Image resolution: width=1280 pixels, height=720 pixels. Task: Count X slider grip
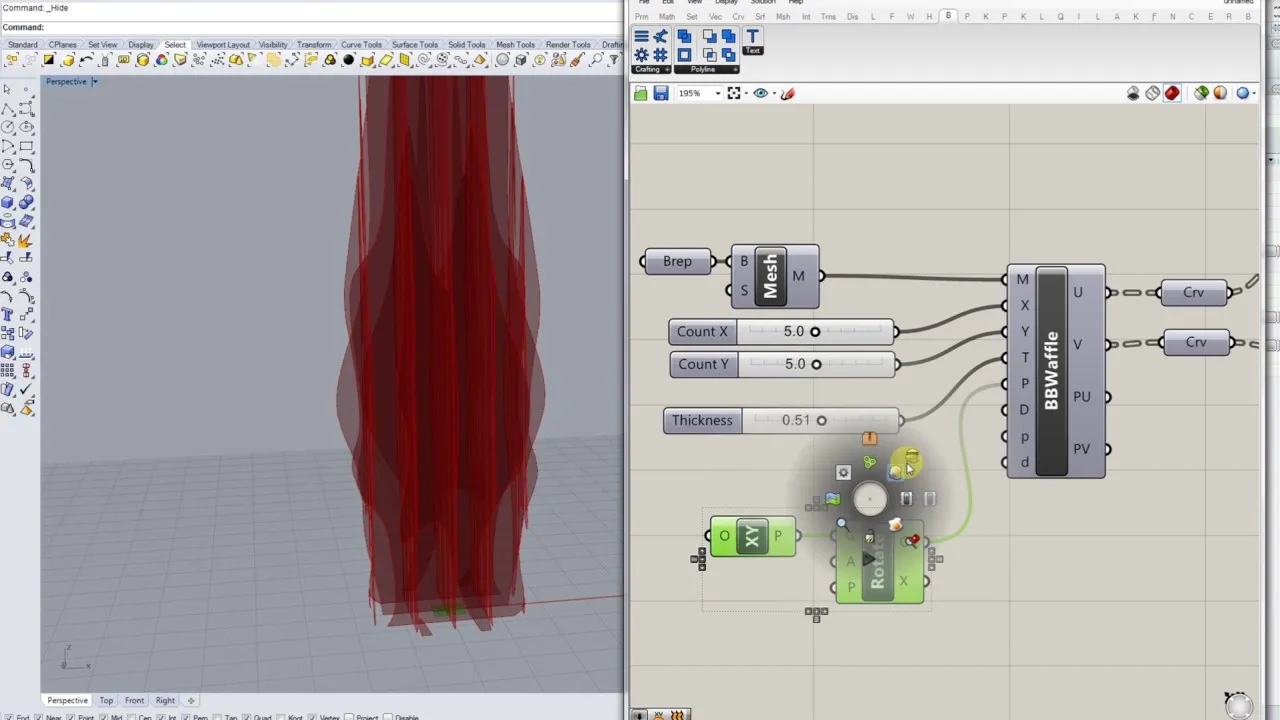click(x=815, y=332)
